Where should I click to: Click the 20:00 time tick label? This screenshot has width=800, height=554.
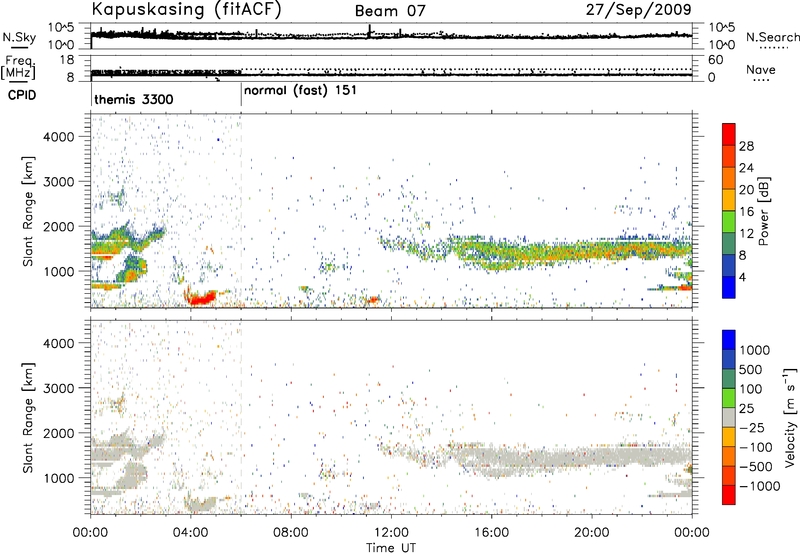pos(592,533)
